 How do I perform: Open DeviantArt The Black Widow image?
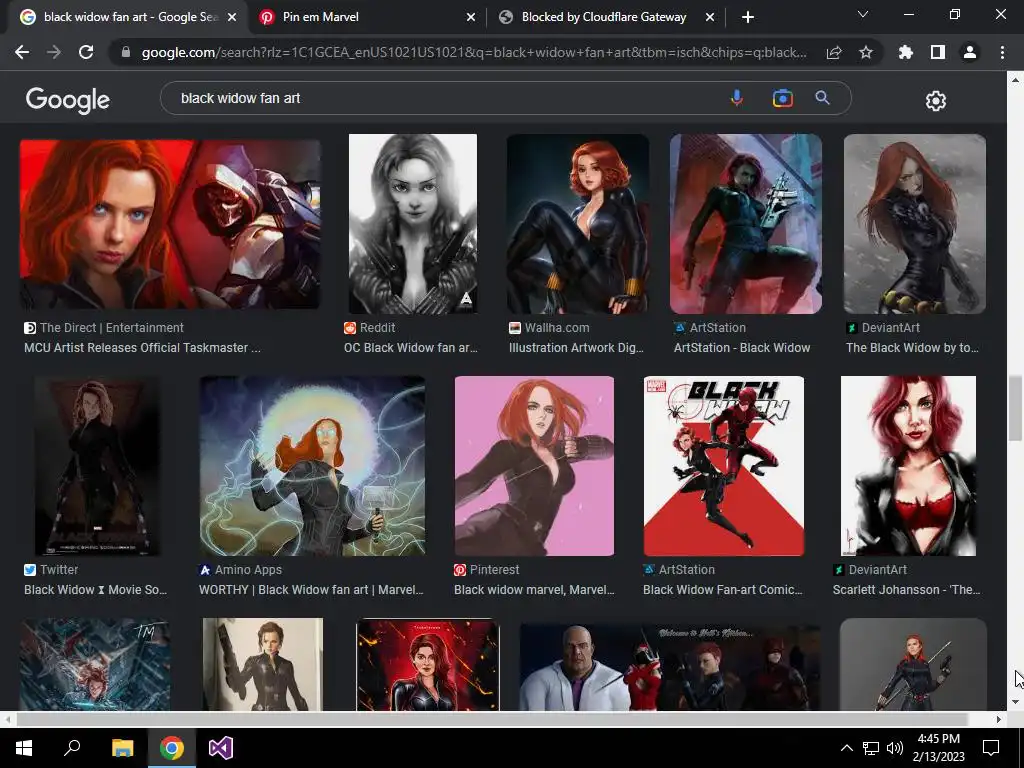[x=915, y=224]
